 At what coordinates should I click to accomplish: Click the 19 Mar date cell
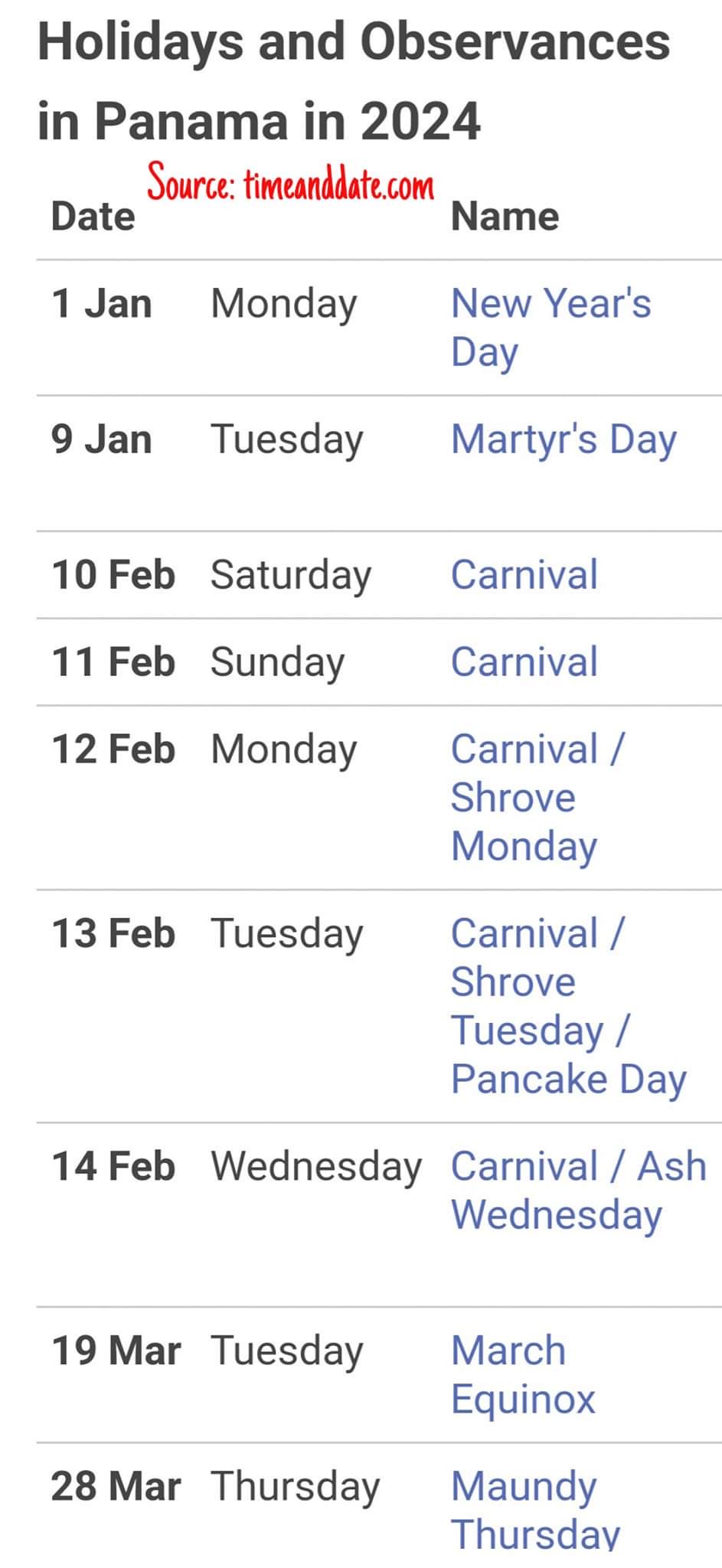pyautogui.click(x=116, y=1351)
